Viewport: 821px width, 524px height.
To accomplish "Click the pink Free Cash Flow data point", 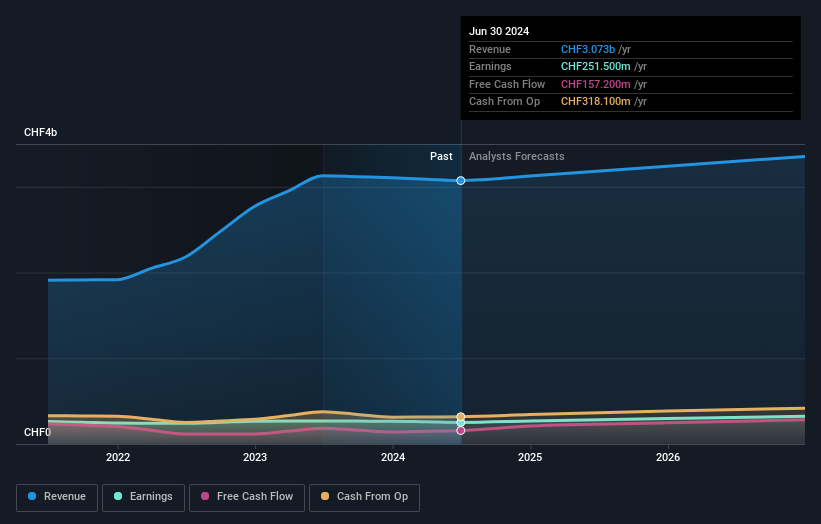I will (x=461, y=431).
